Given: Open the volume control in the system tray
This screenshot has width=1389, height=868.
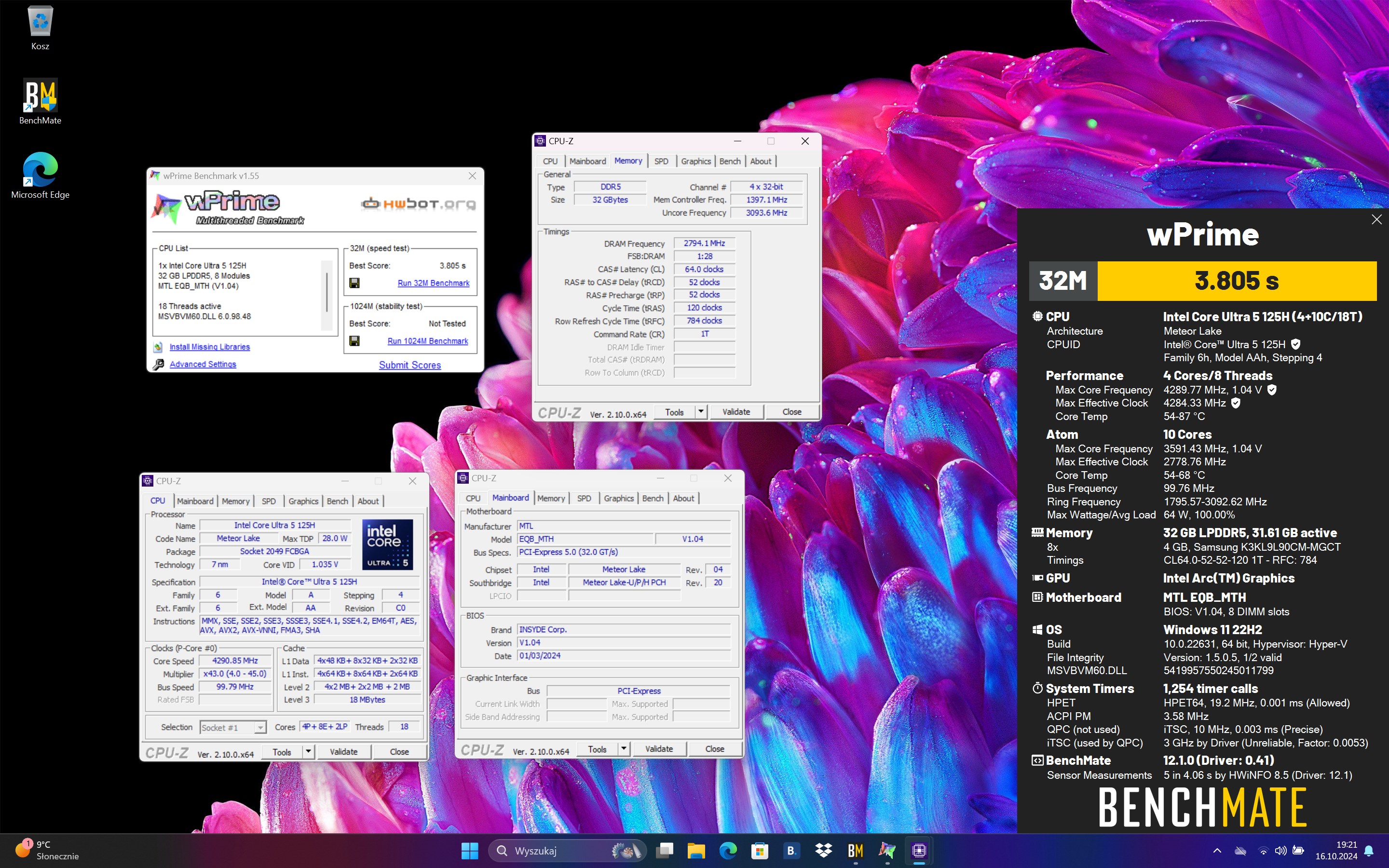Looking at the screenshot, I should tap(1280, 851).
